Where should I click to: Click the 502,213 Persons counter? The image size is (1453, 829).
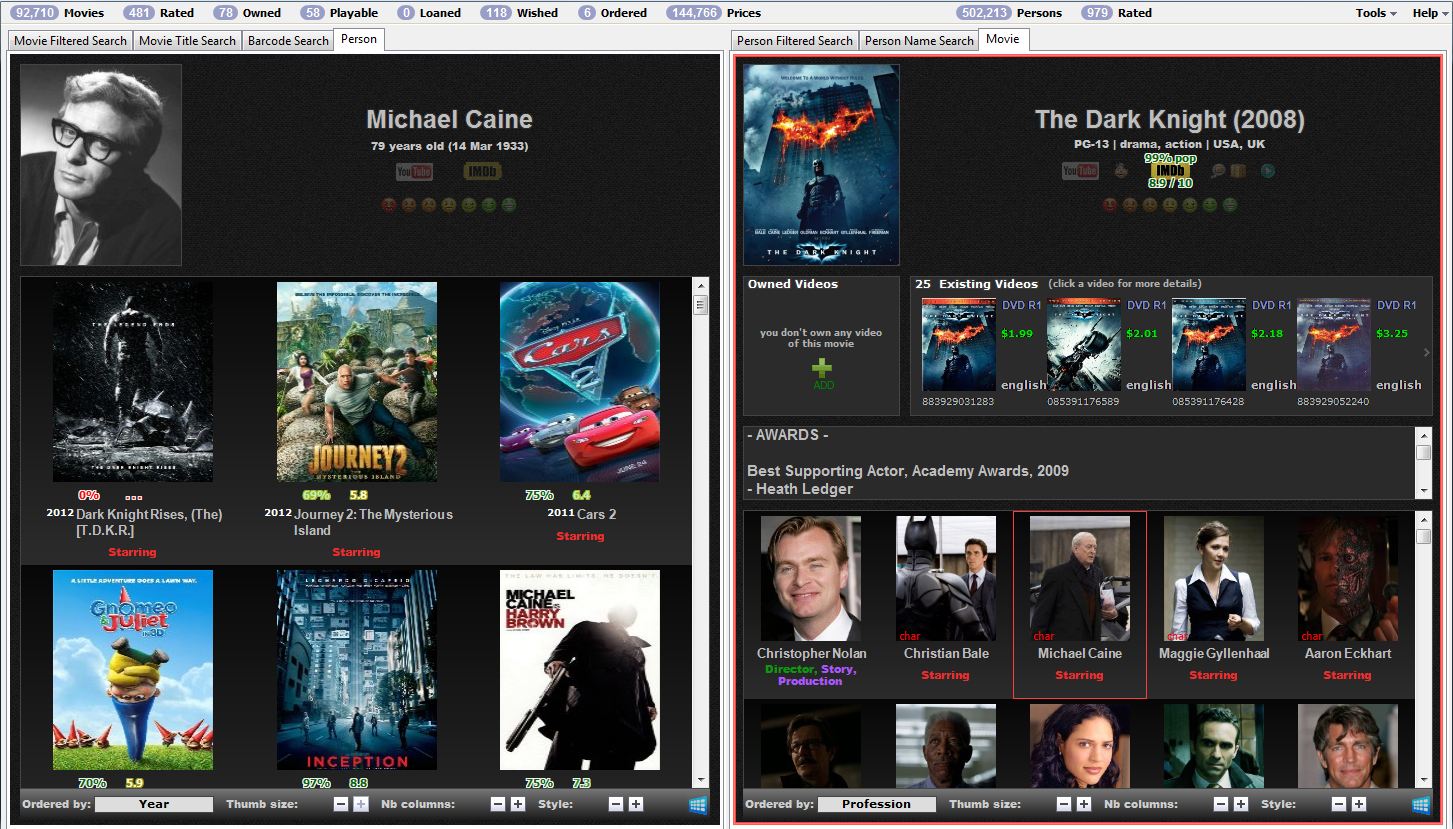click(x=1010, y=13)
